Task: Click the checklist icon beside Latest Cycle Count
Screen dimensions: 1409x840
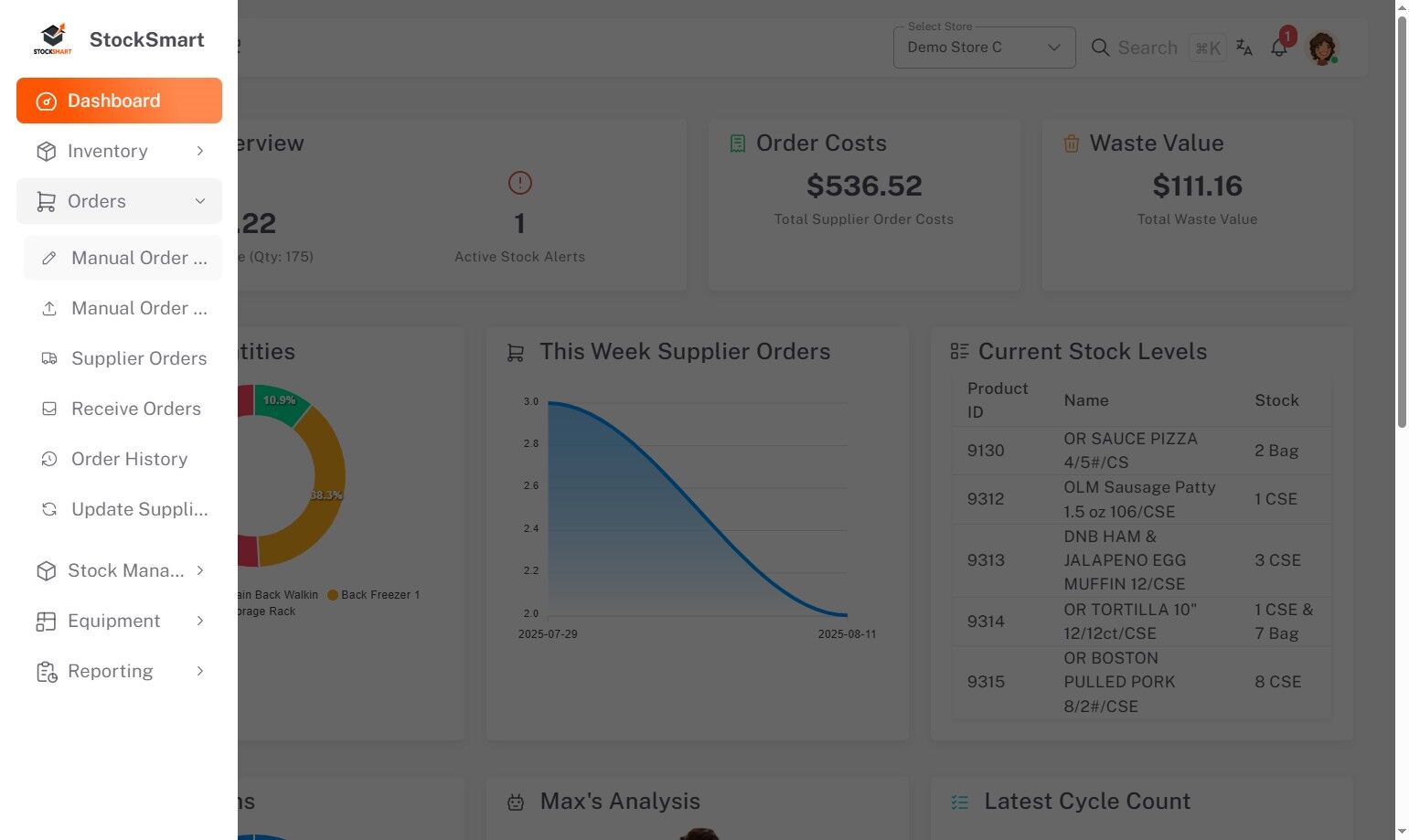Action: [x=960, y=802]
